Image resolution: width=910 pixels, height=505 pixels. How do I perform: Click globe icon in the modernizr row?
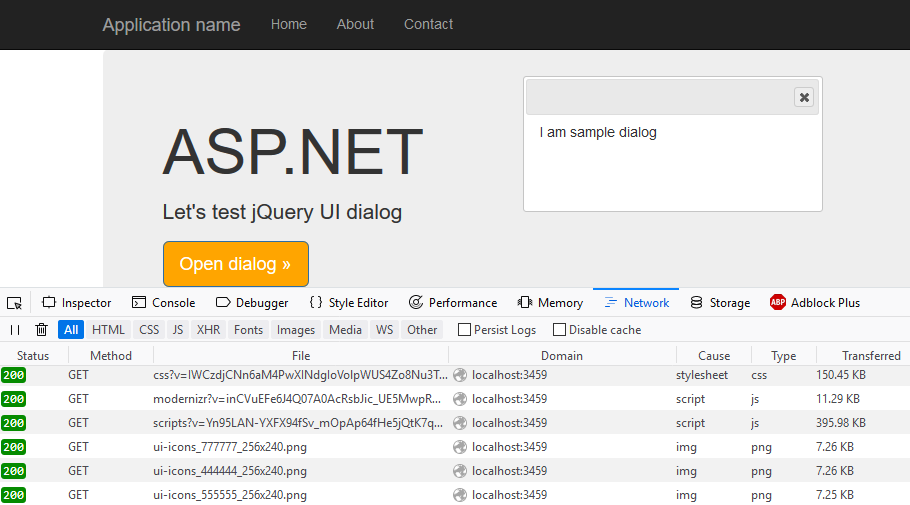pyautogui.click(x=460, y=399)
